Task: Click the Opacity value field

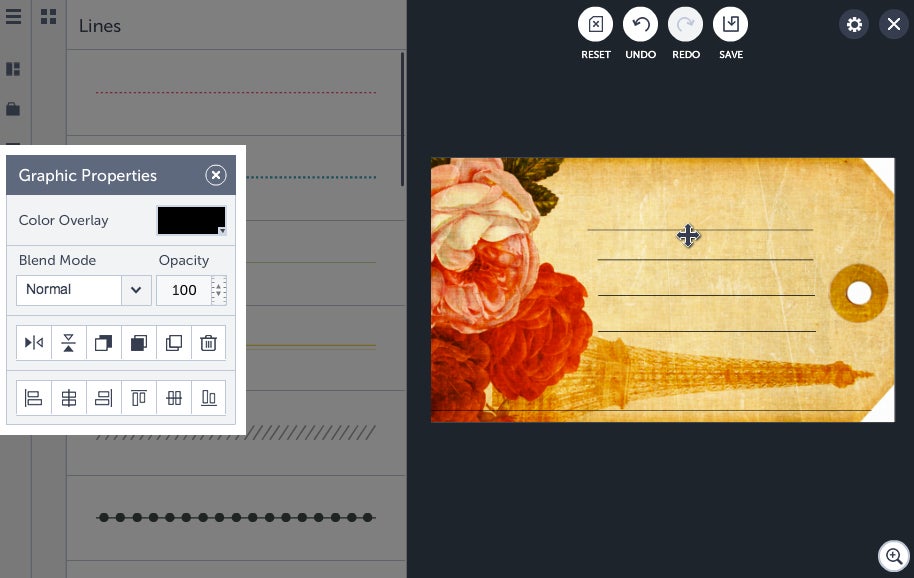Action: (x=184, y=290)
